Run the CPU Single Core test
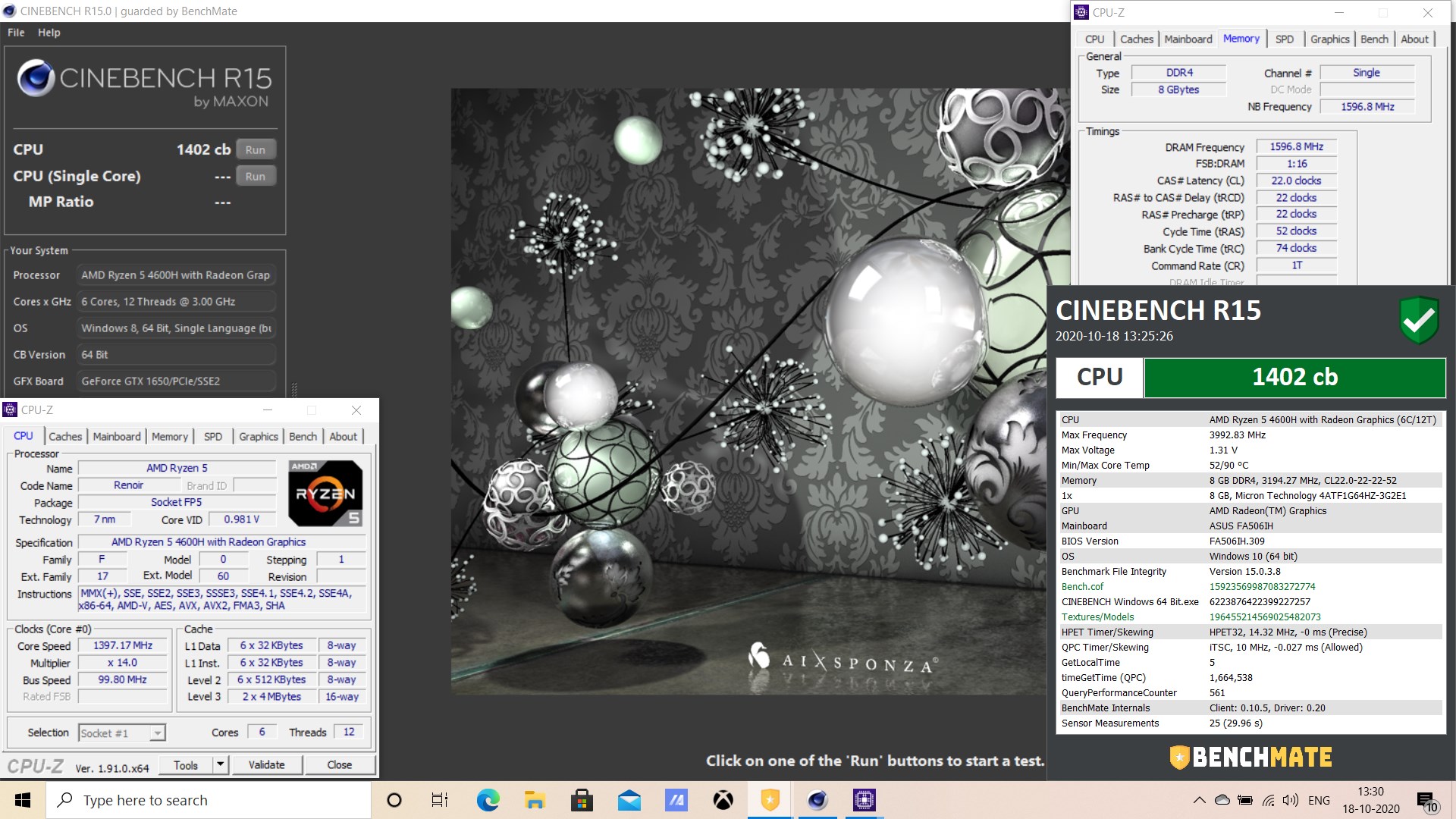This screenshot has width=1456, height=819. point(256,176)
